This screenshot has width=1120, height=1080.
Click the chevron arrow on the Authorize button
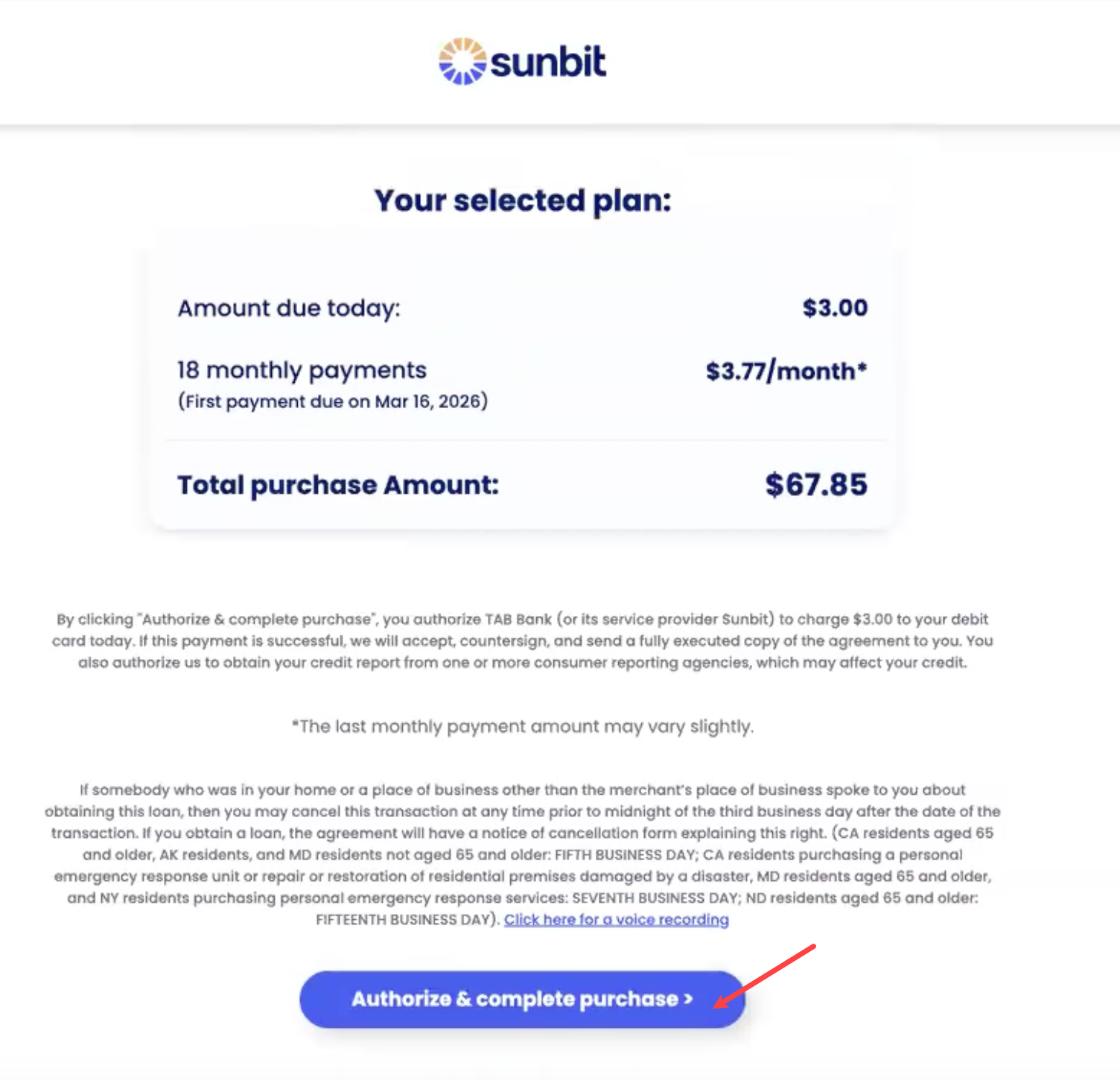(688, 999)
